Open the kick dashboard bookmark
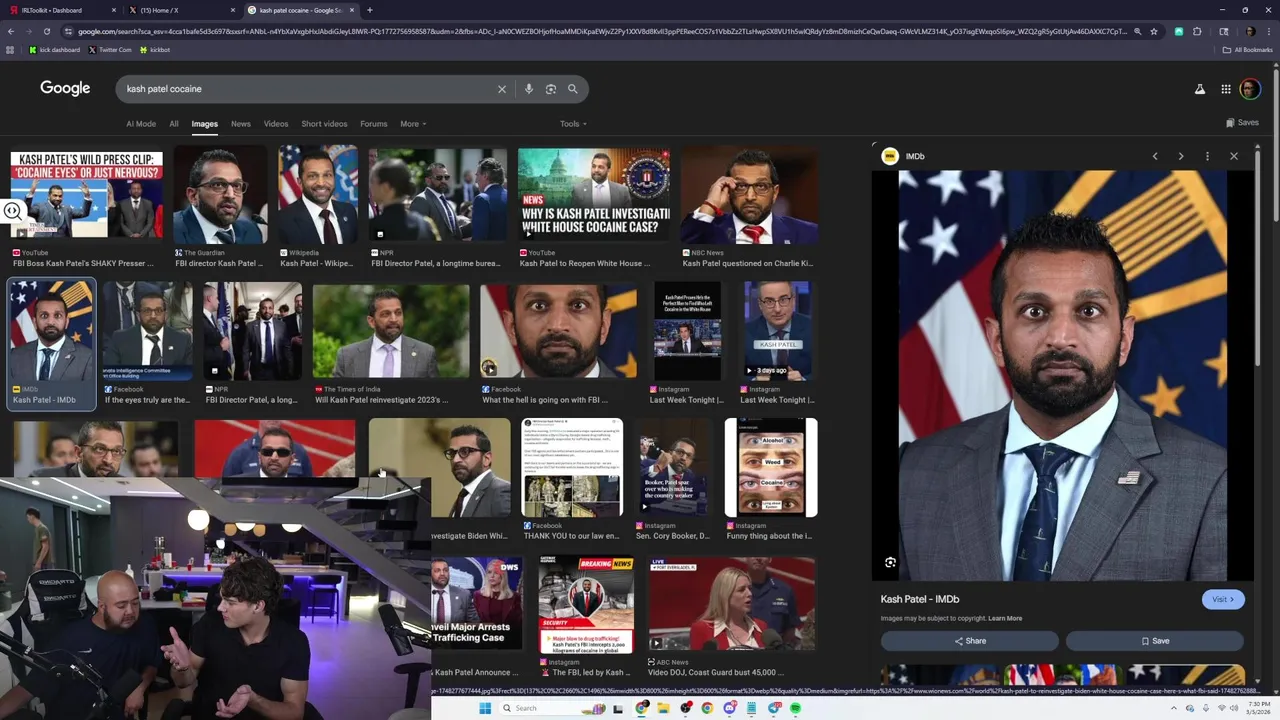 pyautogui.click(x=54, y=49)
